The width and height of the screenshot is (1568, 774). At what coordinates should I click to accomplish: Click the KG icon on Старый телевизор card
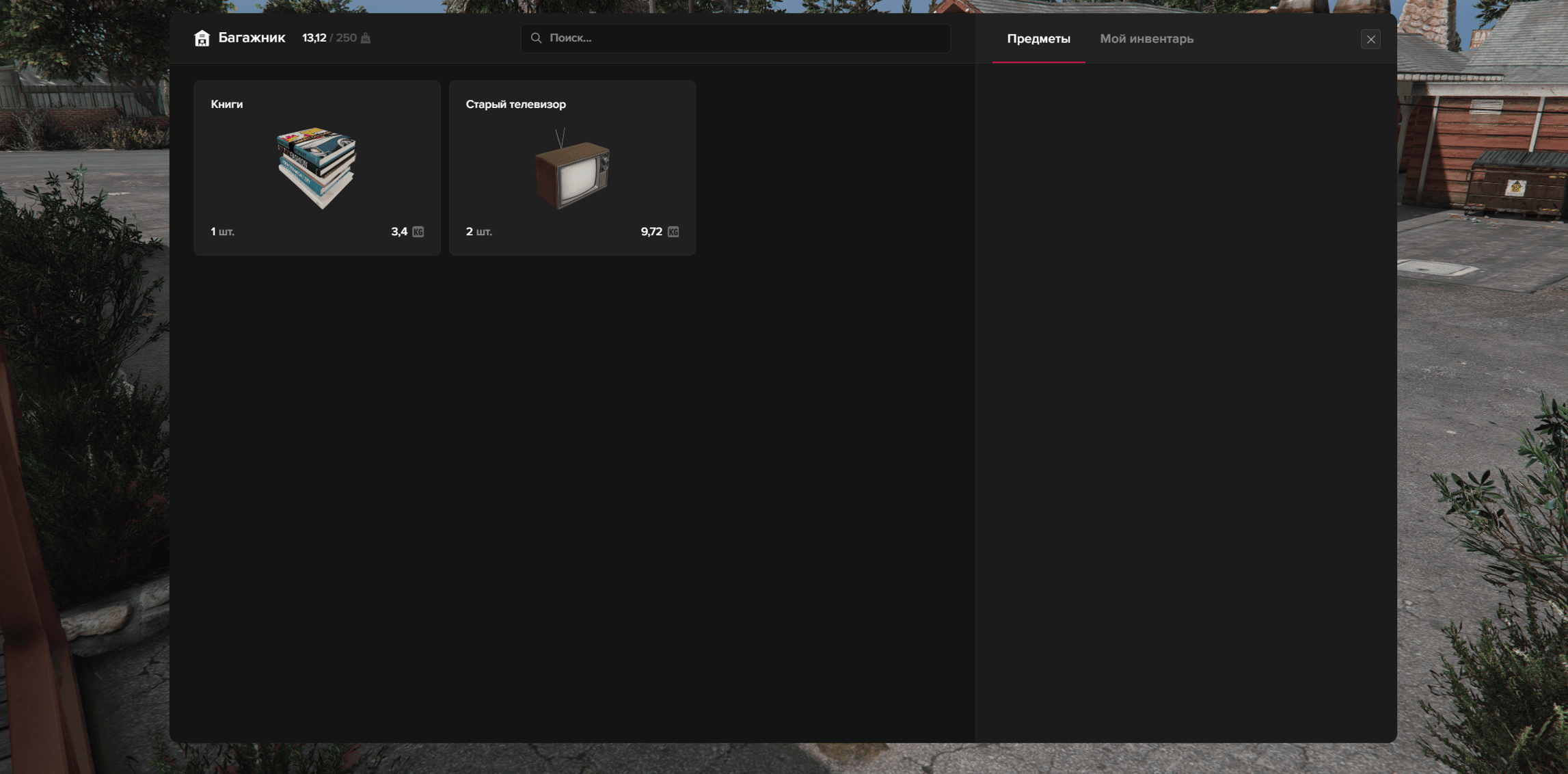[673, 232]
